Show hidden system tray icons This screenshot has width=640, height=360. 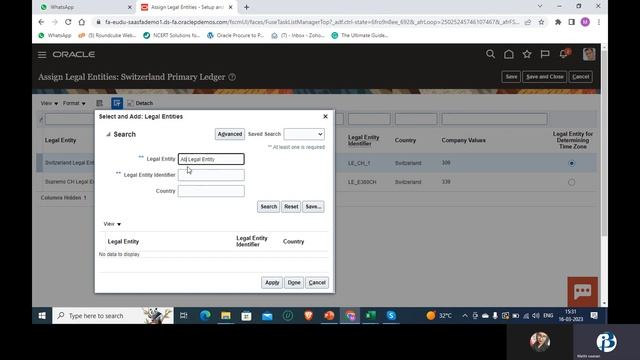pos(464,316)
